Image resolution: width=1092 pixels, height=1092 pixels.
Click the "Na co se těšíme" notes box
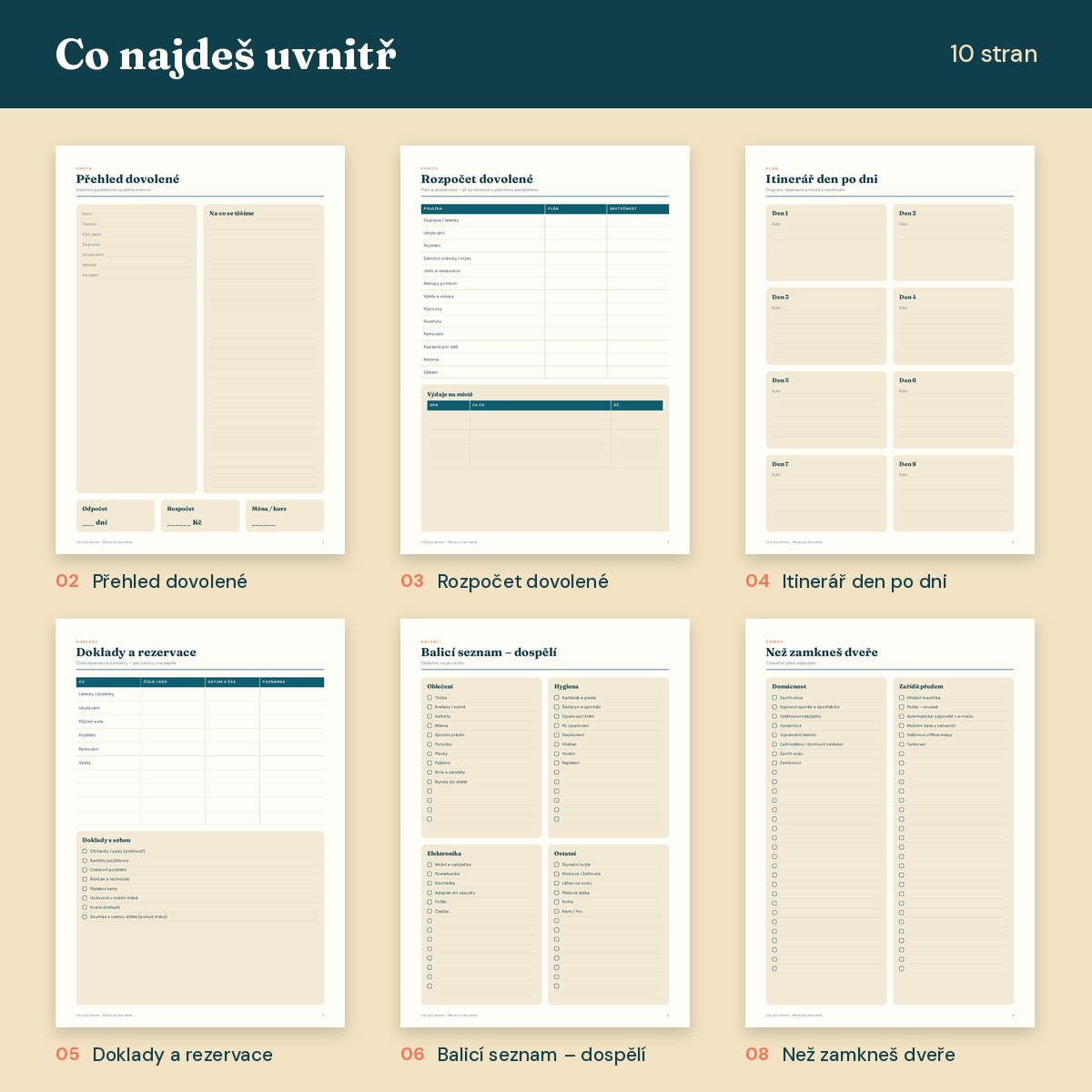(x=264, y=349)
